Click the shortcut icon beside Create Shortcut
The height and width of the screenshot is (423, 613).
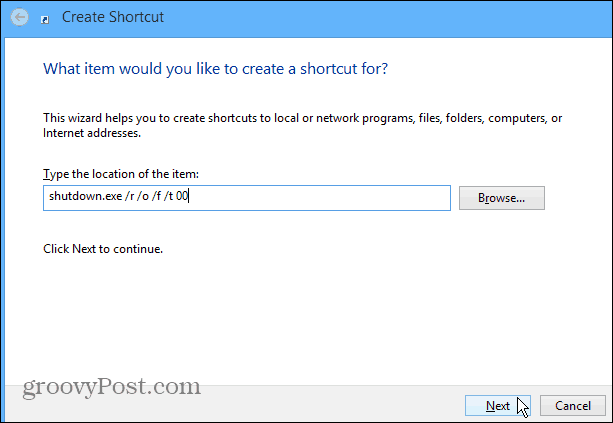(45, 20)
